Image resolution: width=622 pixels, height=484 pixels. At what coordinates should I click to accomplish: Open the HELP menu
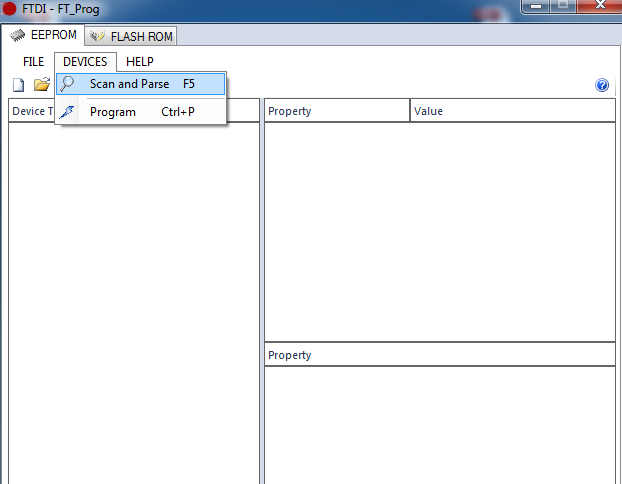tap(140, 62)
